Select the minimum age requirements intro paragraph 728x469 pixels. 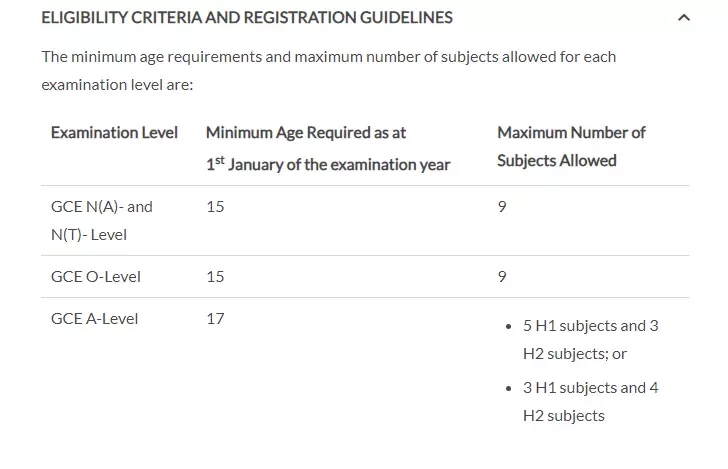click(x=329, y=71)
